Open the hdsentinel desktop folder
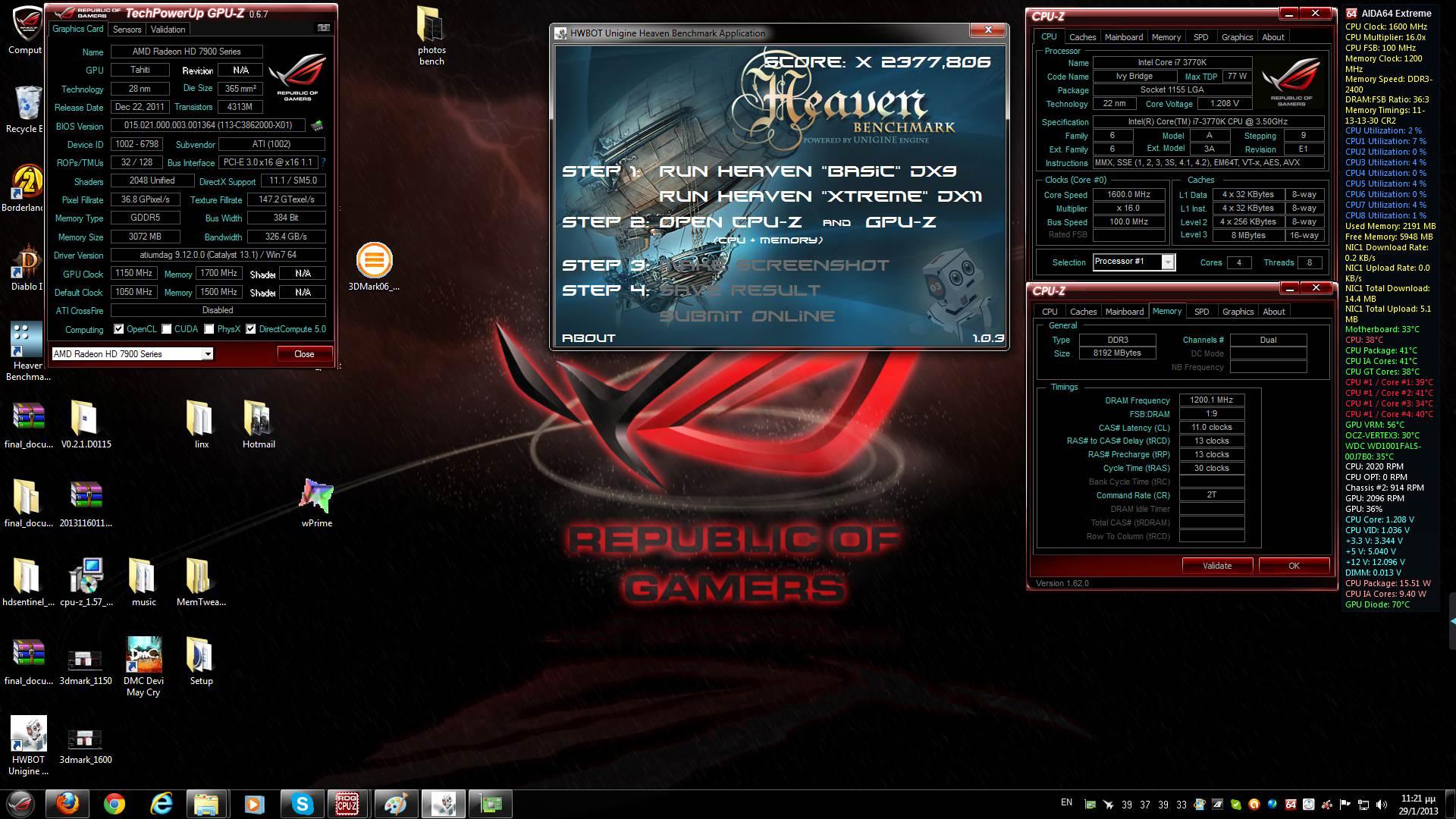The image size is (1456, 819). point(28,582)
